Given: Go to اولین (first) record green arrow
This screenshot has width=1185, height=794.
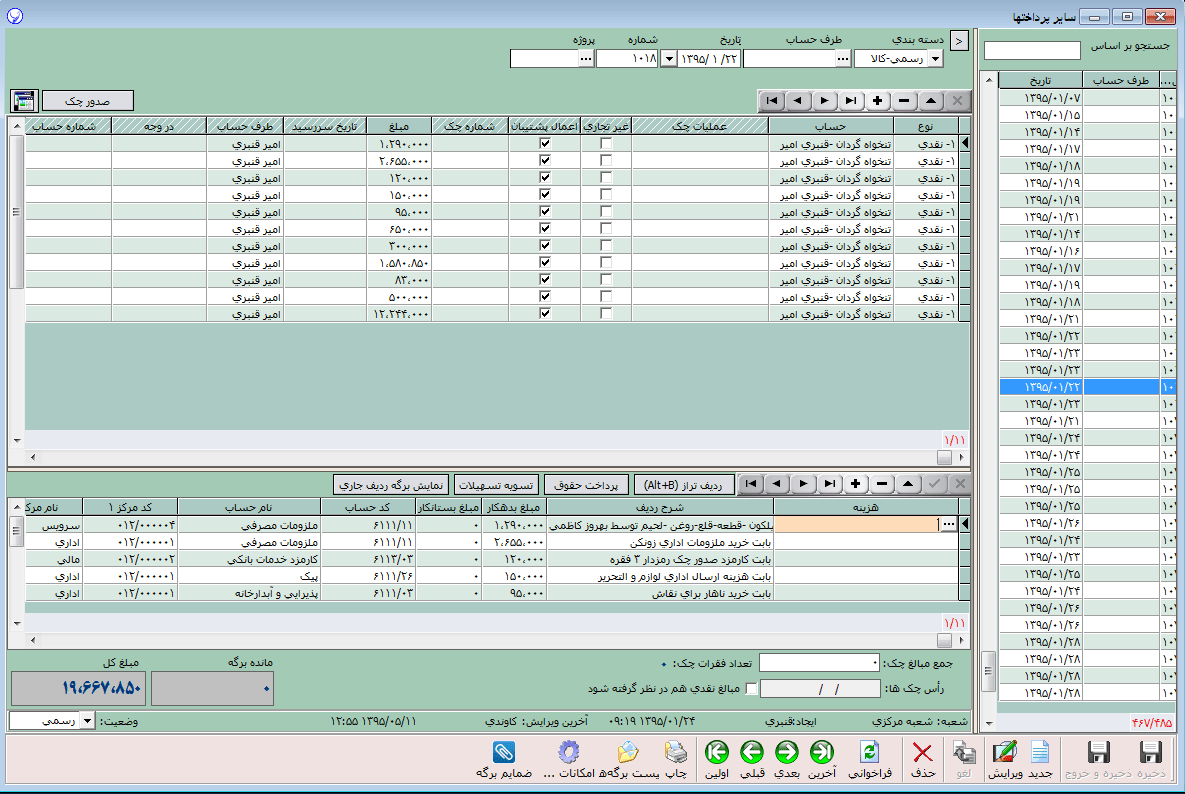Looking at the screenshot, I should pos(716,752).
